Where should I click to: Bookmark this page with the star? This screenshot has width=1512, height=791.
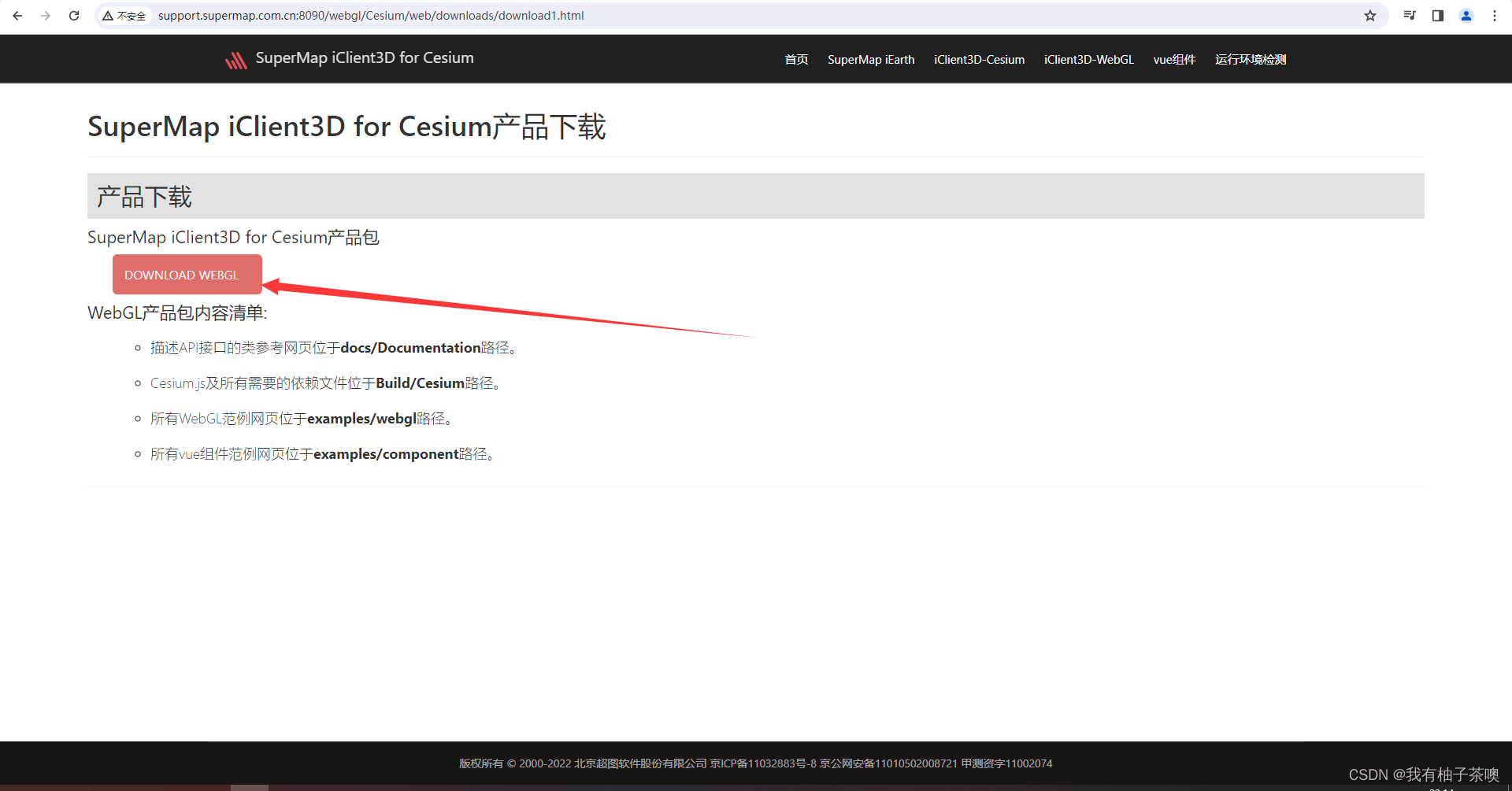tap(1370, 16)
